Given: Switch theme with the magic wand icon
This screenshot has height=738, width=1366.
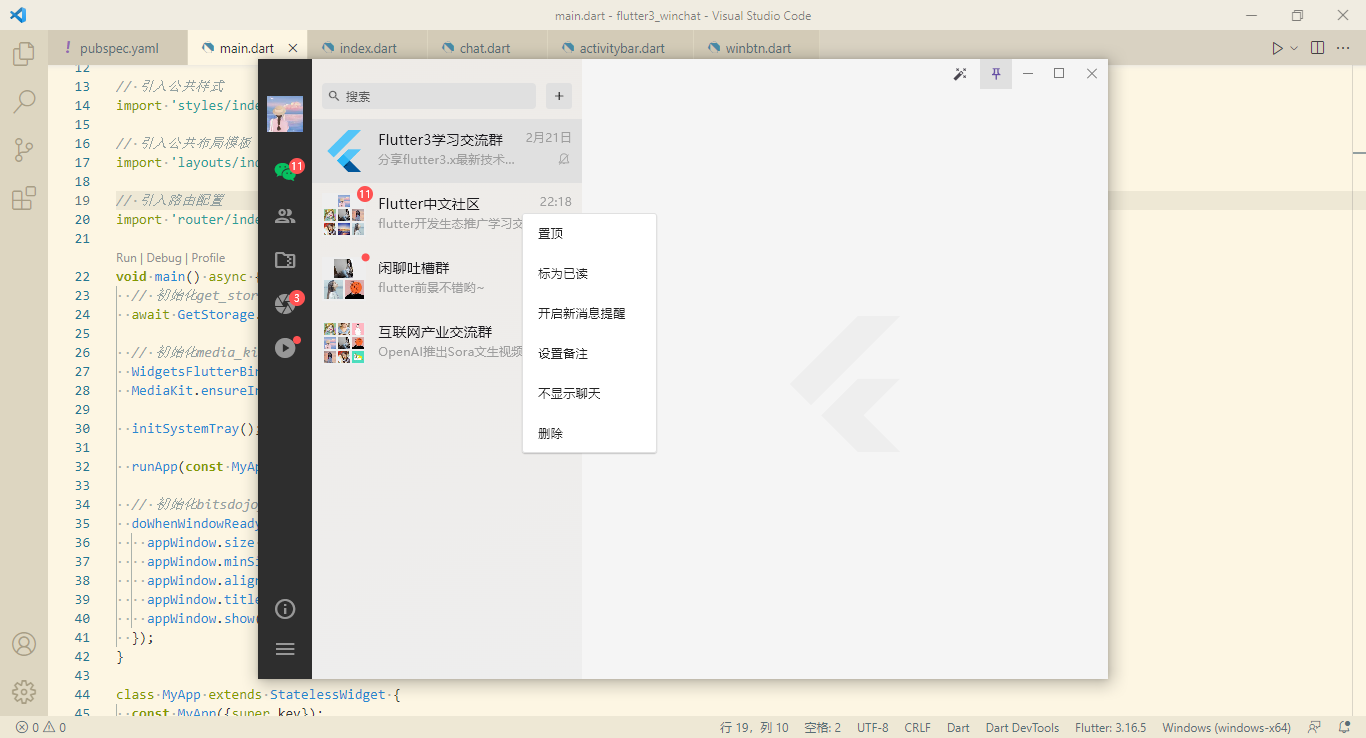Looking at the screenshot, I should (960, 74).
